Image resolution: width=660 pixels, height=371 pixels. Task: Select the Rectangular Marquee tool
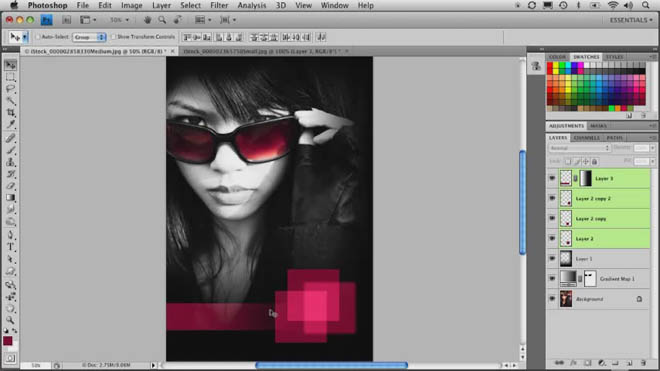pyautogui.click(x=11, y=77)
